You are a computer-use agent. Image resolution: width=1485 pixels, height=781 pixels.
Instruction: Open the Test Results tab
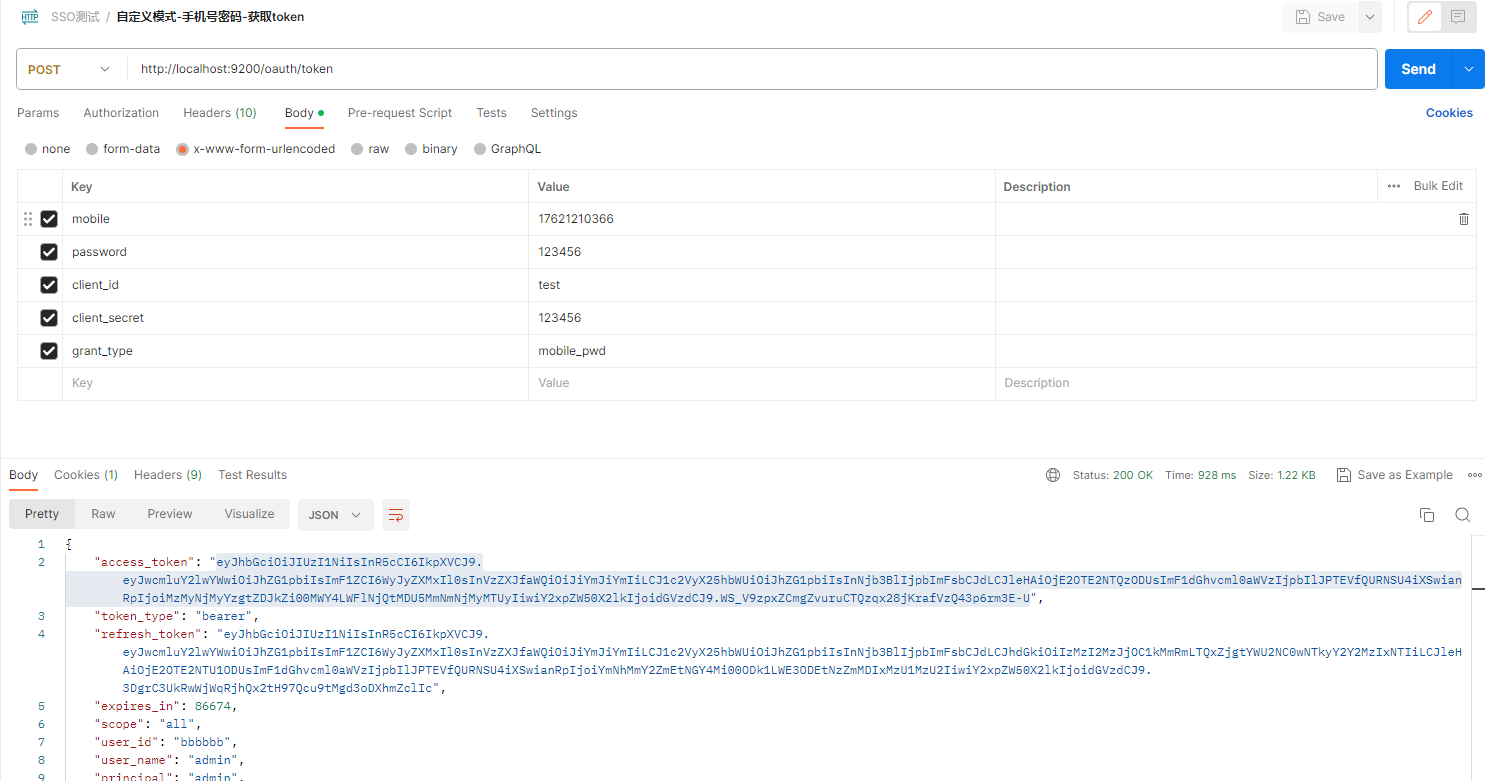point(252,474)
